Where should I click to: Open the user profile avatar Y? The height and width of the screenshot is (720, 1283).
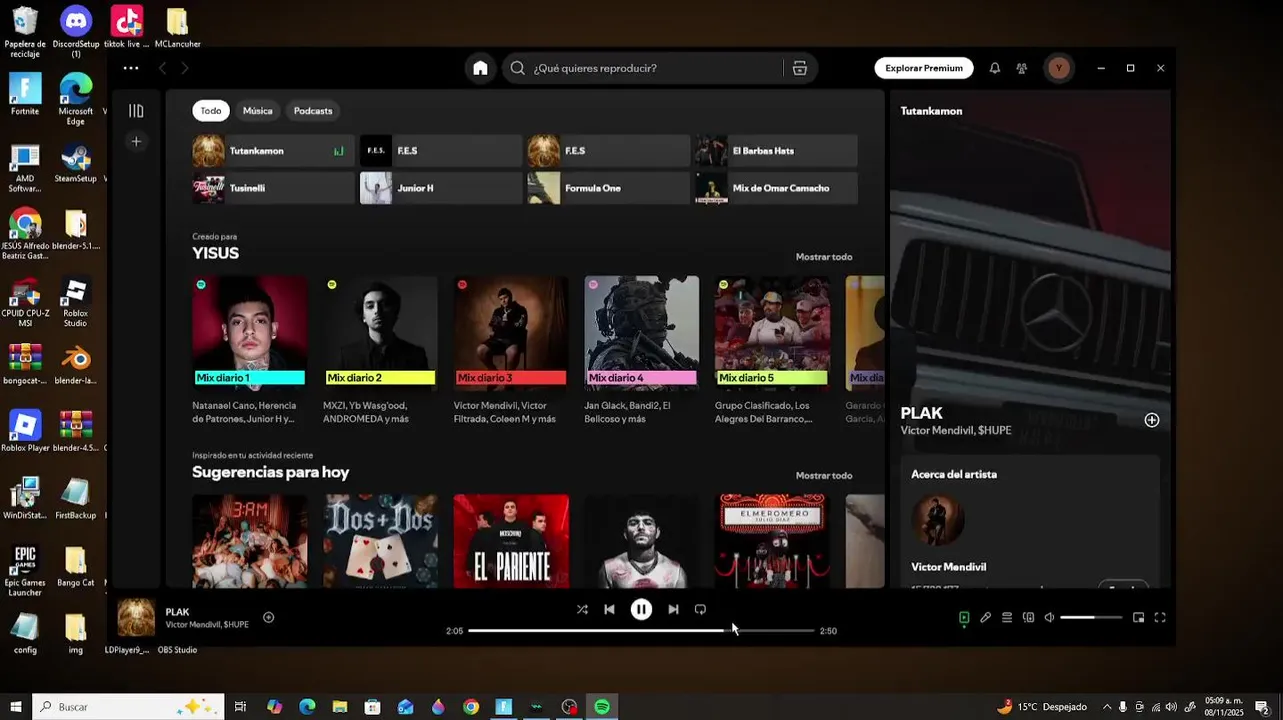(x=1058, y=68)
